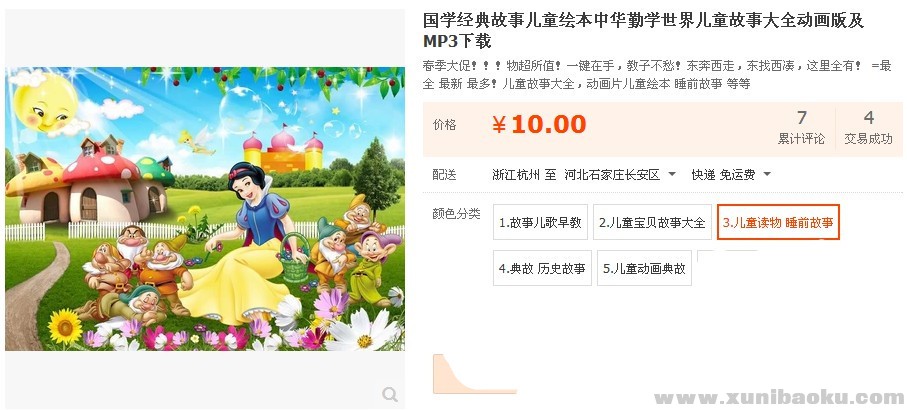Select option 4.典故 历史故事

(542, 268)
